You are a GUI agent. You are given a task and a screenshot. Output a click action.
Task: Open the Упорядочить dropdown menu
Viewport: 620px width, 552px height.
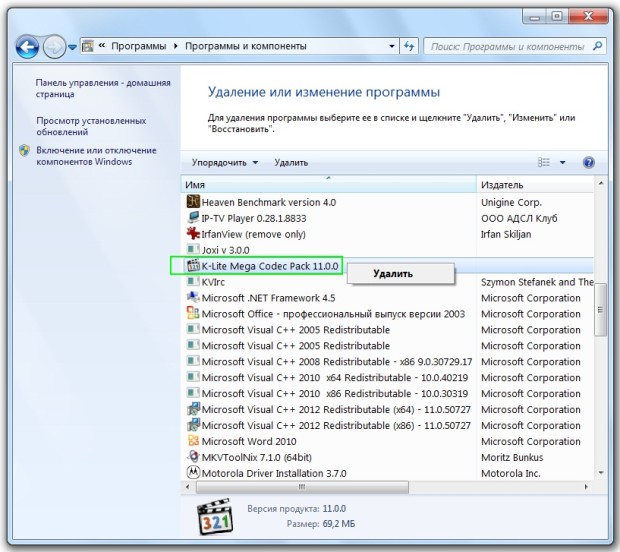(225, 163)
